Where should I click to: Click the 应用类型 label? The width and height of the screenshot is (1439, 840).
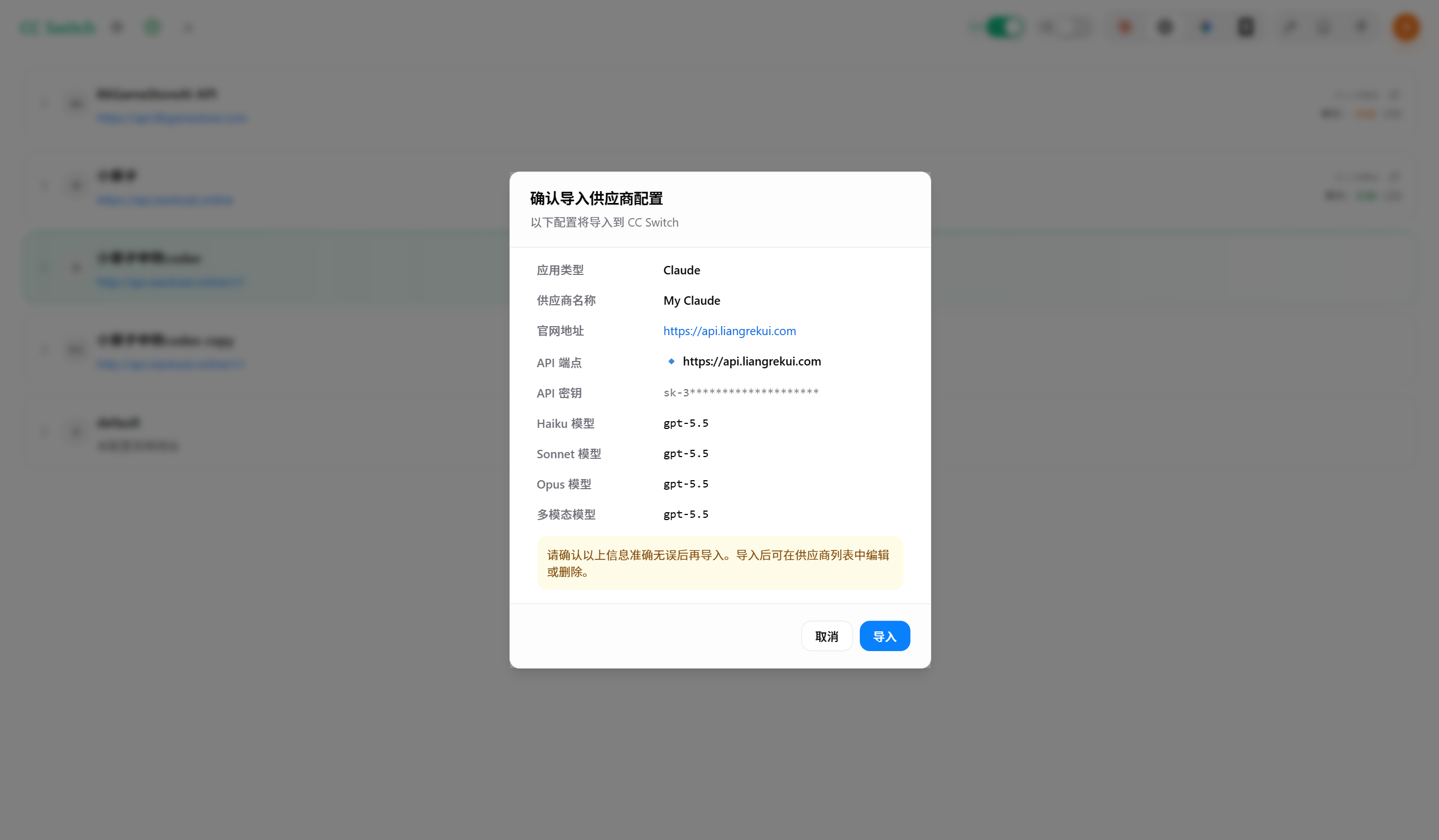tap(560, 270)
